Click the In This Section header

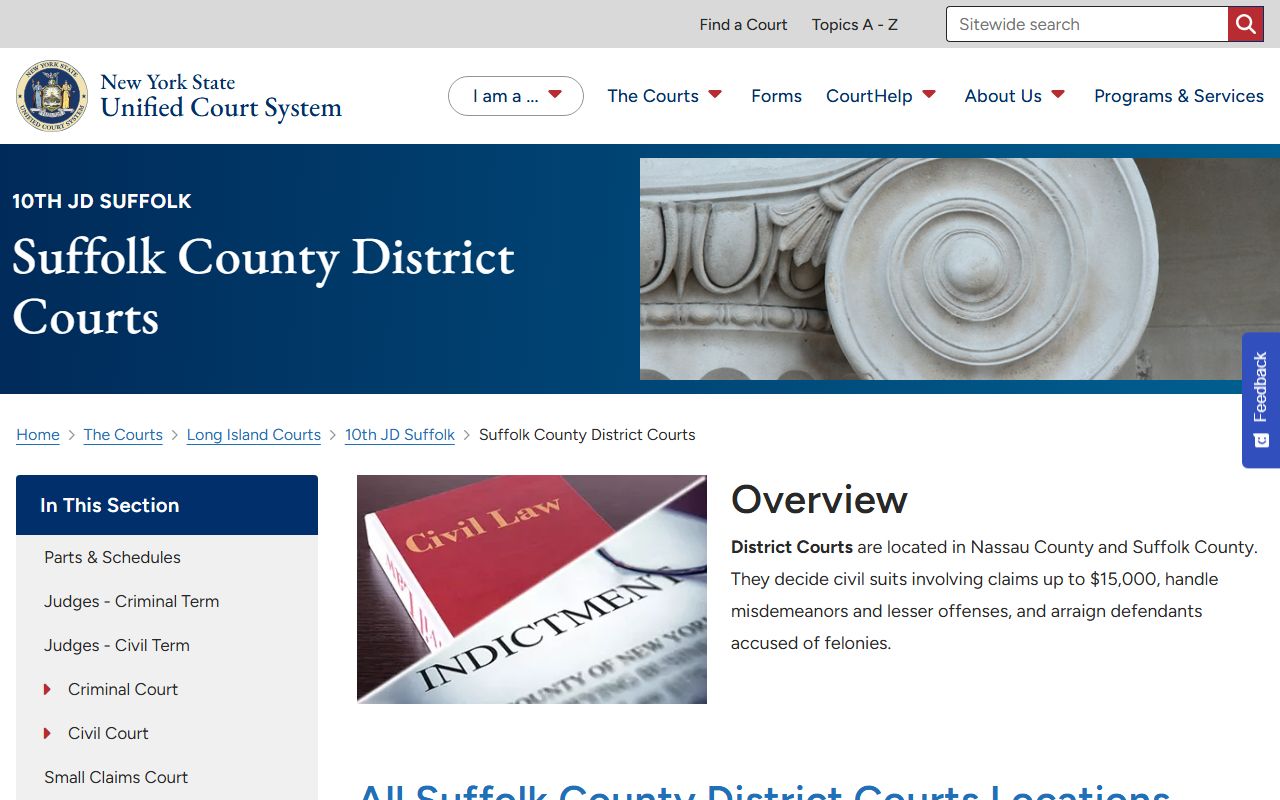coord(167,505)
